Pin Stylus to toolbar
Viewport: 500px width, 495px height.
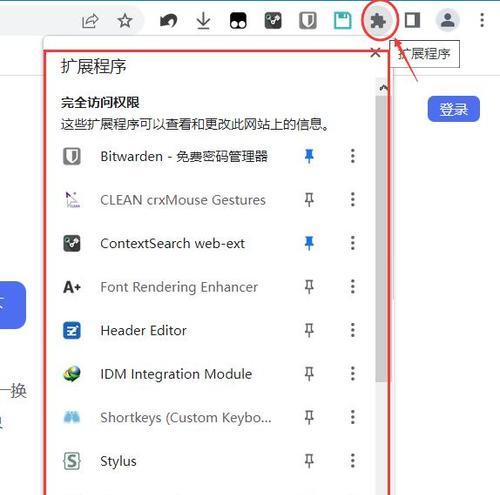pyautogui.click(x=309, y=461)
